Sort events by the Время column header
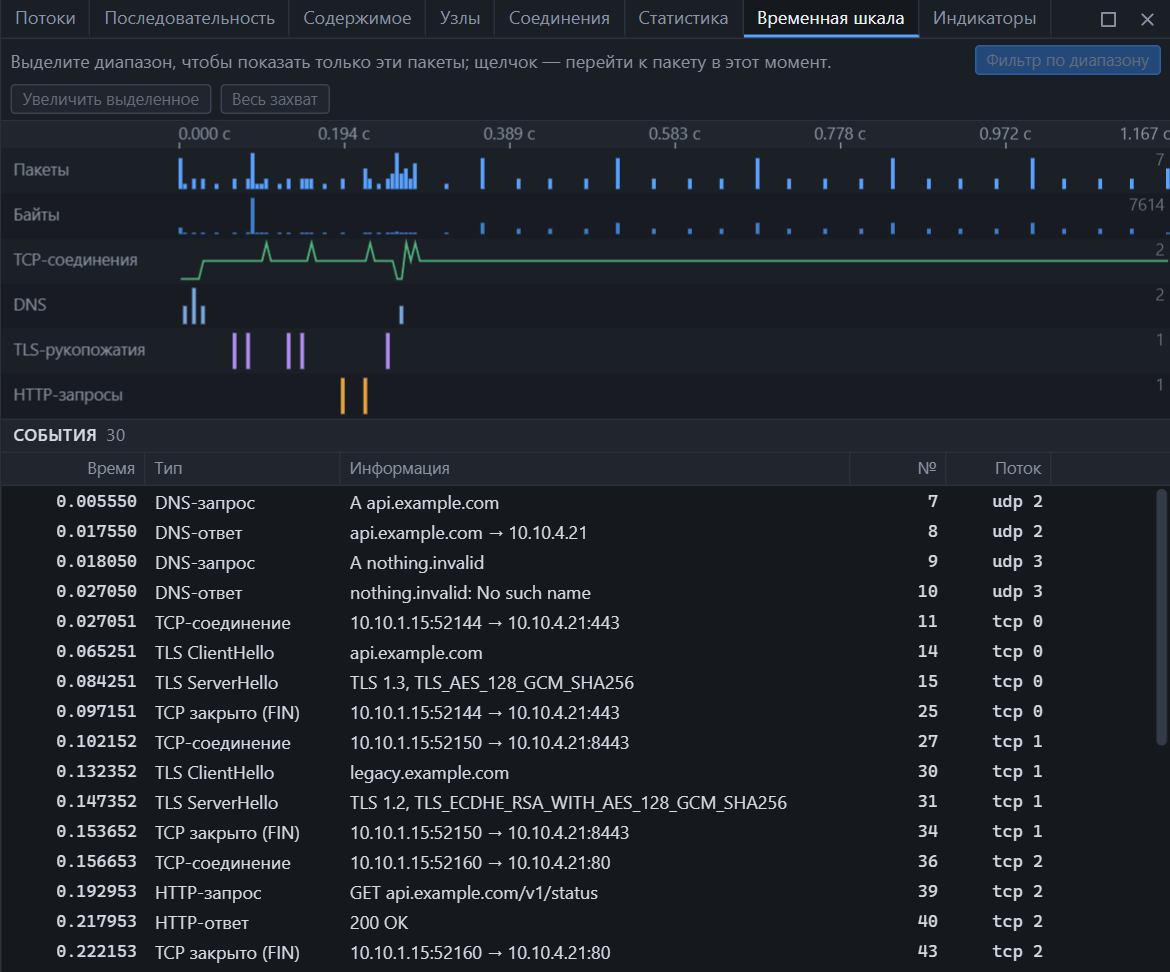The image size is (1170, 972). click(x=111, y=468)
